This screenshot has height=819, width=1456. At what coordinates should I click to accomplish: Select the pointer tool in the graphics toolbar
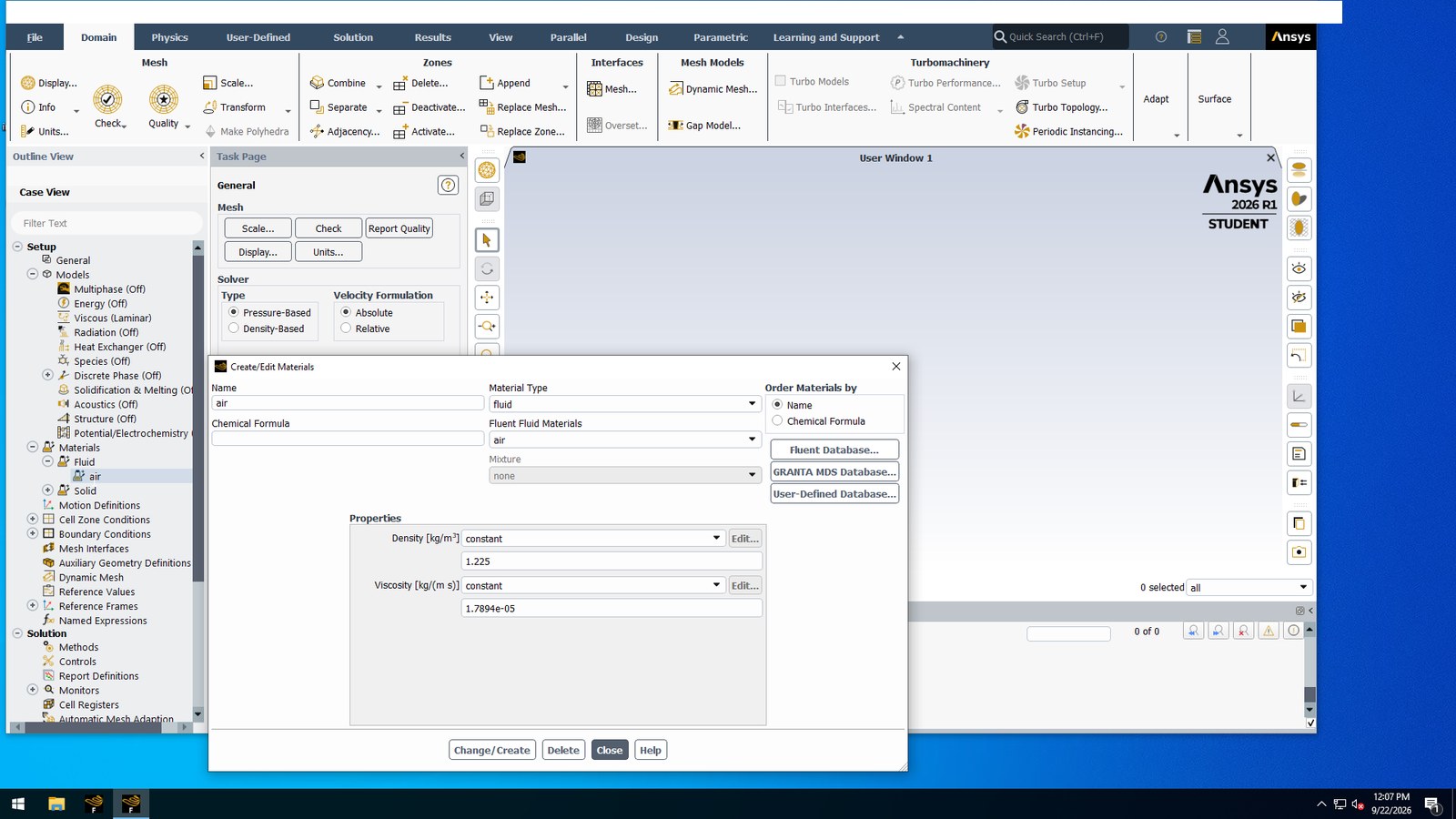tap(487, 240)
